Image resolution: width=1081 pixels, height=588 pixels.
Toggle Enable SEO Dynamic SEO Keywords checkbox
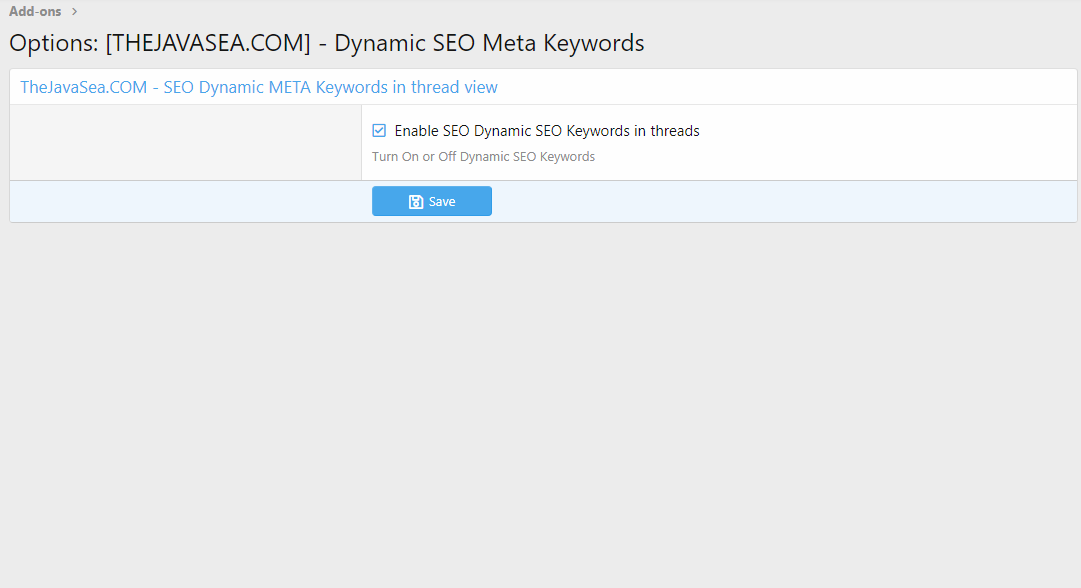point(379,131)
